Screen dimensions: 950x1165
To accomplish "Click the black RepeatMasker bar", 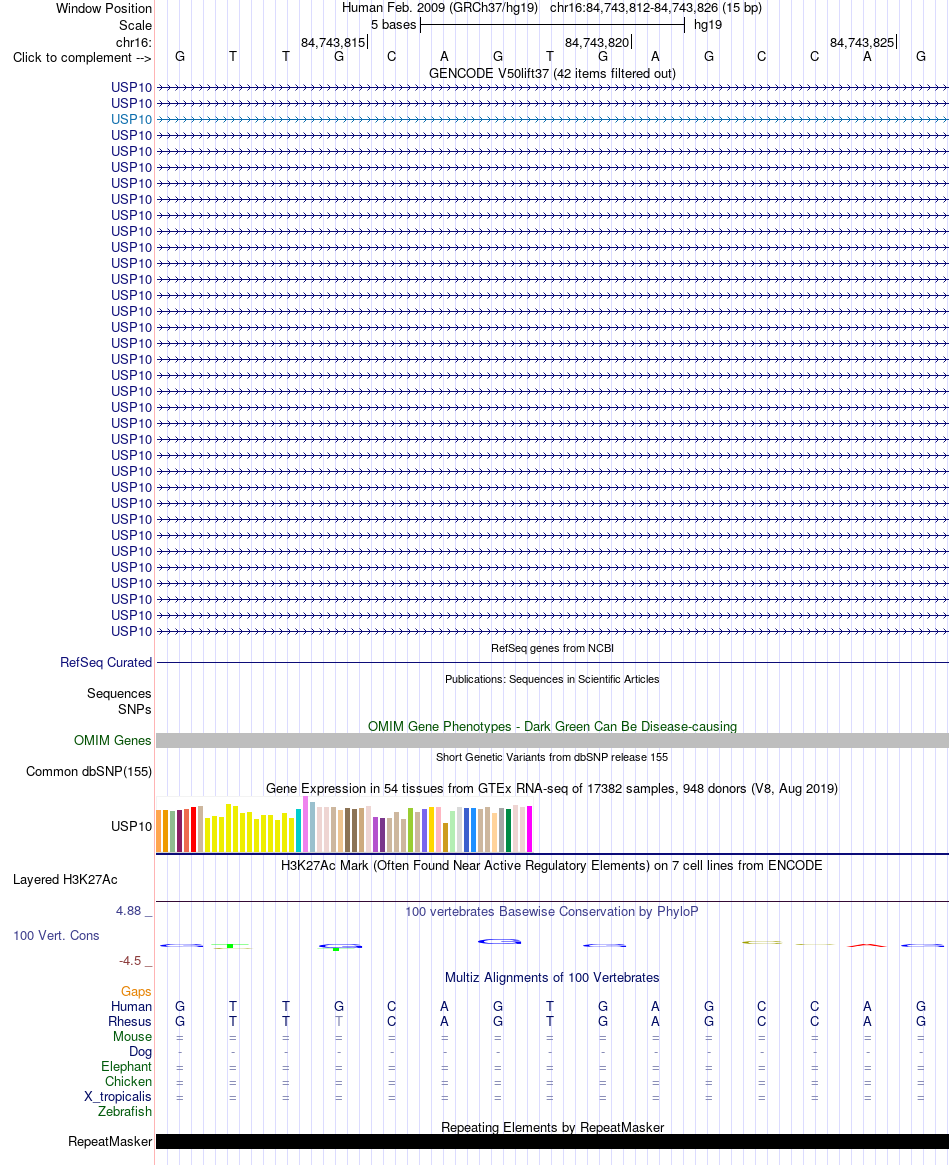I will pyautogui.click(x=552, y=1142).
